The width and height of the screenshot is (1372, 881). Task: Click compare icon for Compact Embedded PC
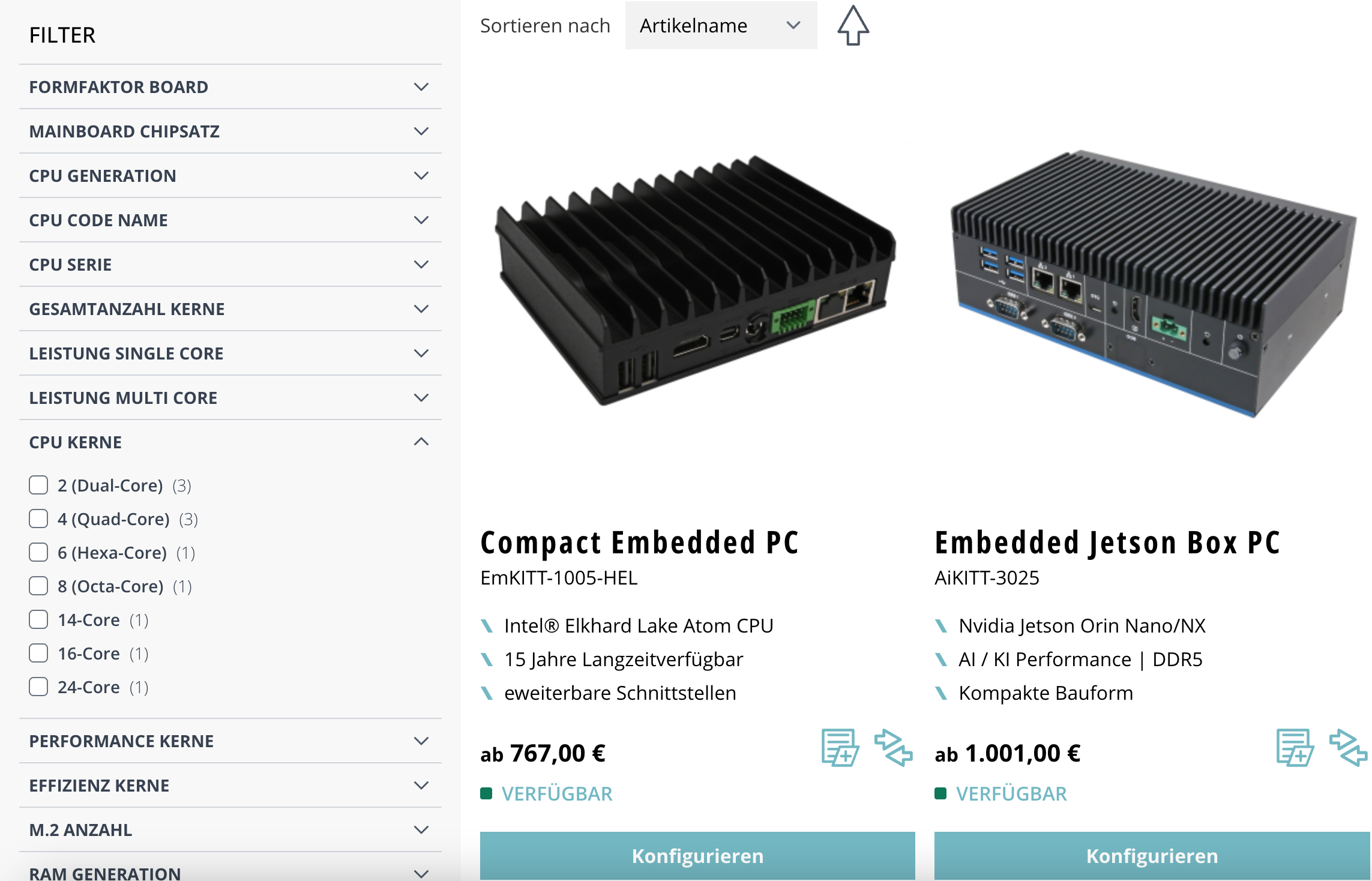(x=893, y=748)
